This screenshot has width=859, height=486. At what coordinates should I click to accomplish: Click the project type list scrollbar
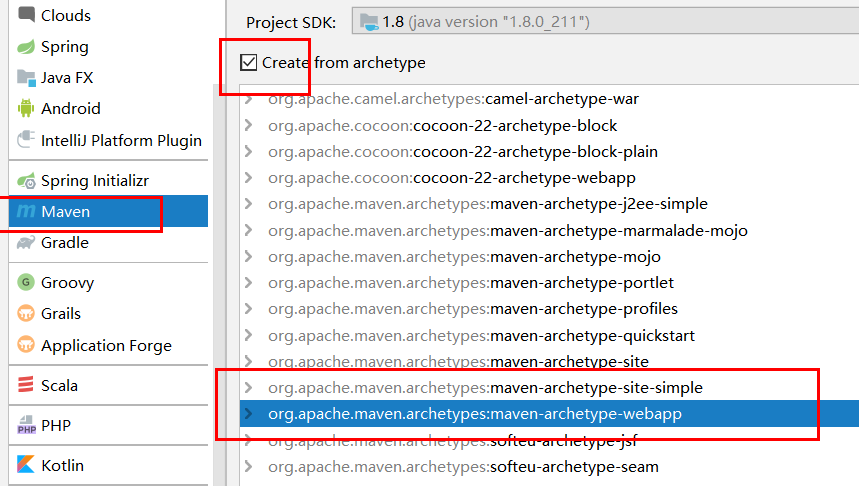coord(219,285)
